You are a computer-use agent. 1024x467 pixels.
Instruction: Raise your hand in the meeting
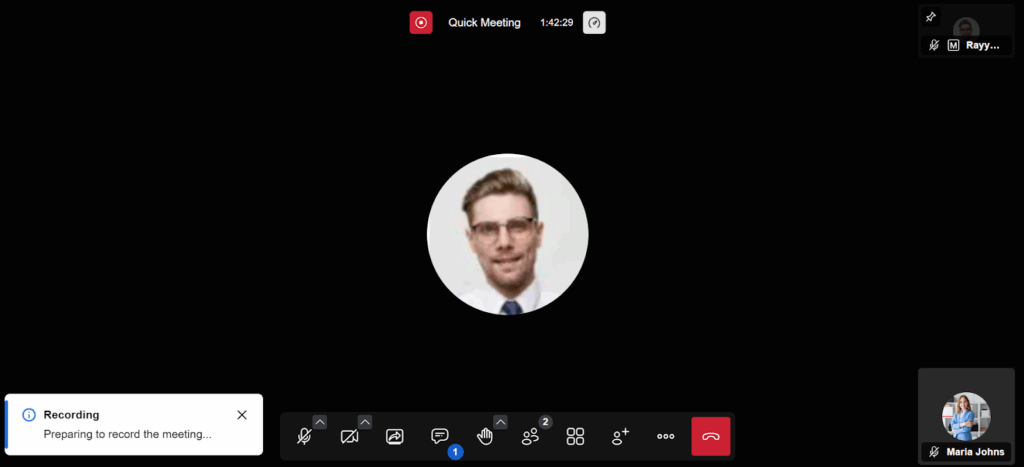point(485,437)
